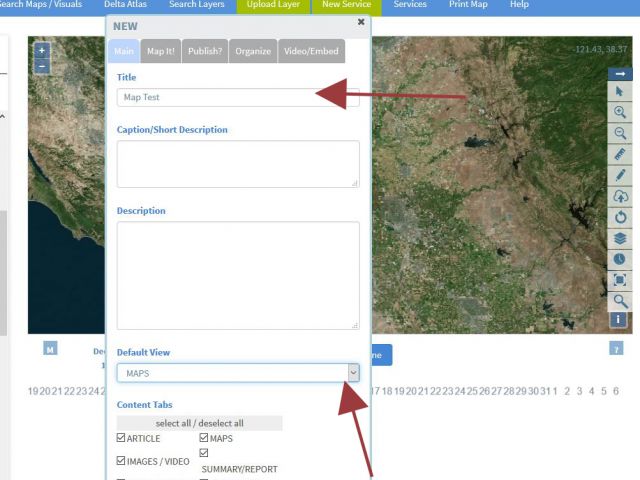The width and height of the screenshot is (640, 480).
Task: Collapse the map toolbar with arrow button
Action: point(620,73)
